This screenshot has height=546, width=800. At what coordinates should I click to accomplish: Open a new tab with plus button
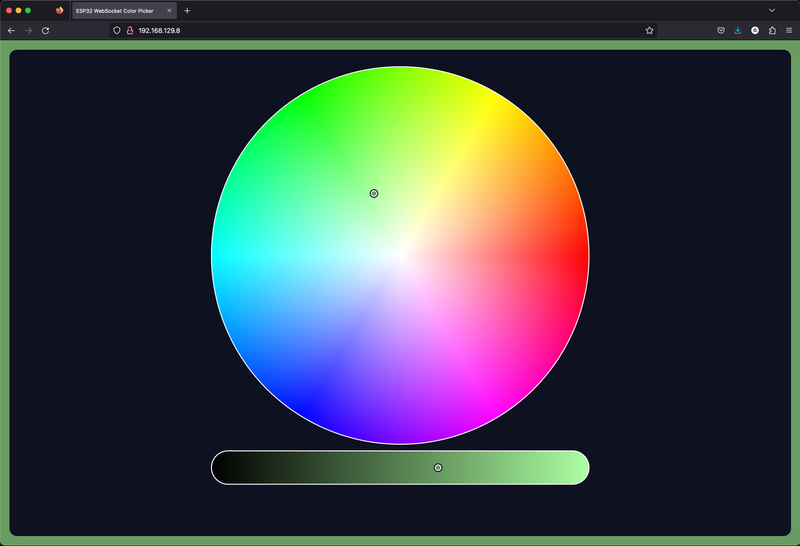pos(187,11)
